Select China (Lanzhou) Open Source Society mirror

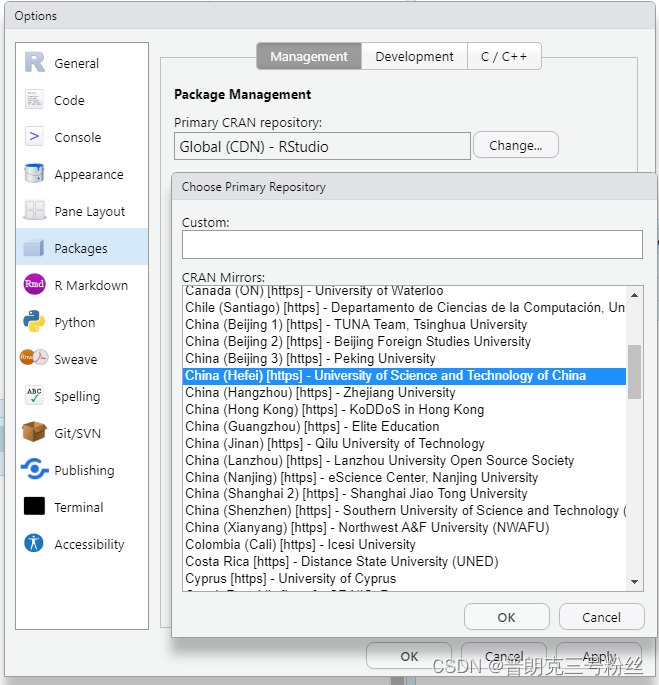pyautogui.click(x=404, y=460)
